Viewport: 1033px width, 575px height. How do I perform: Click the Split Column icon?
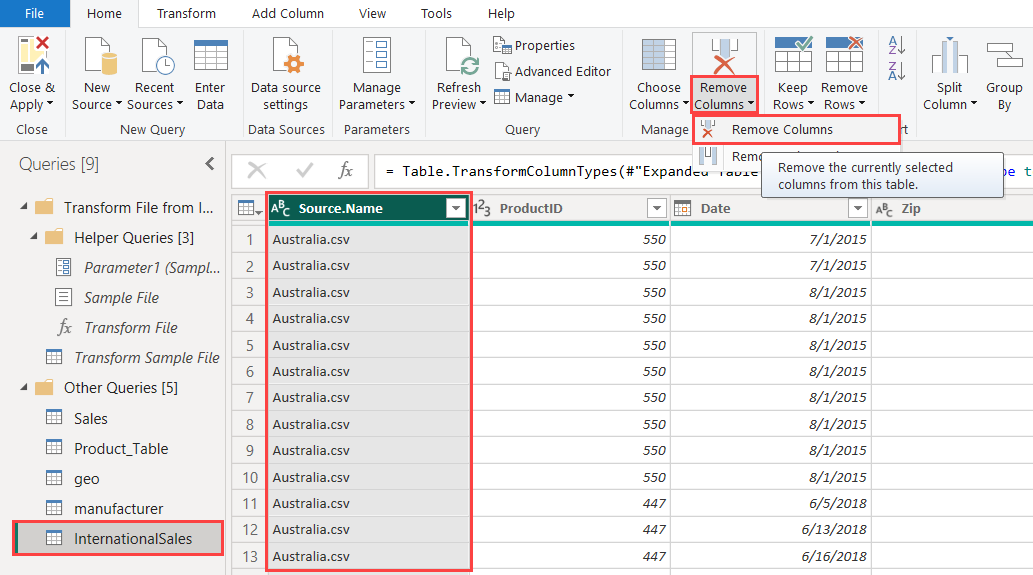949,55
